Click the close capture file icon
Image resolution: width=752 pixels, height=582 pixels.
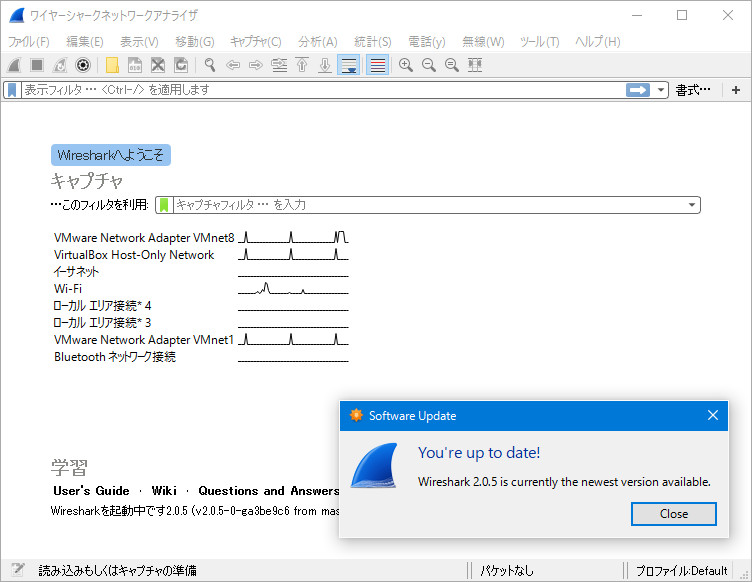[158, 65]
